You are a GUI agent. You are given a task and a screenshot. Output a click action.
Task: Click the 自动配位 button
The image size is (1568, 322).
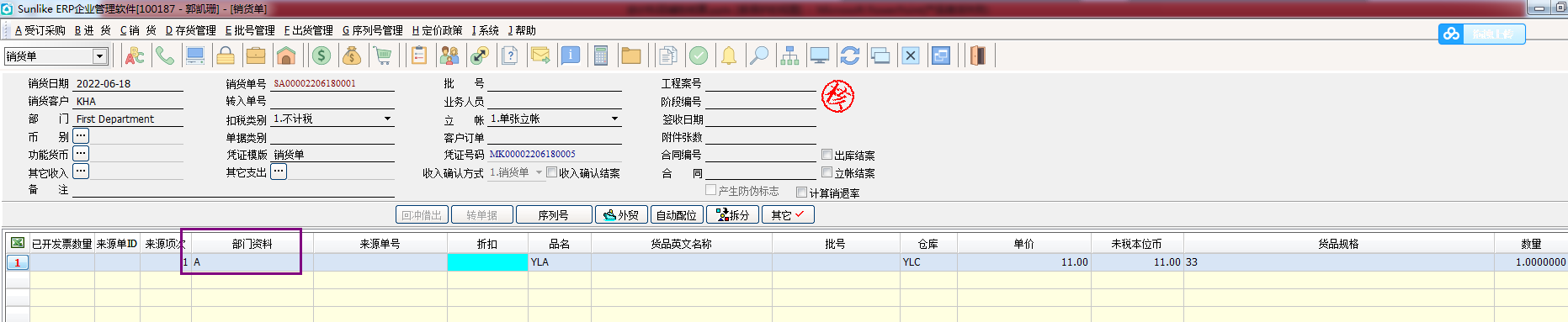[x=677, y=214]
